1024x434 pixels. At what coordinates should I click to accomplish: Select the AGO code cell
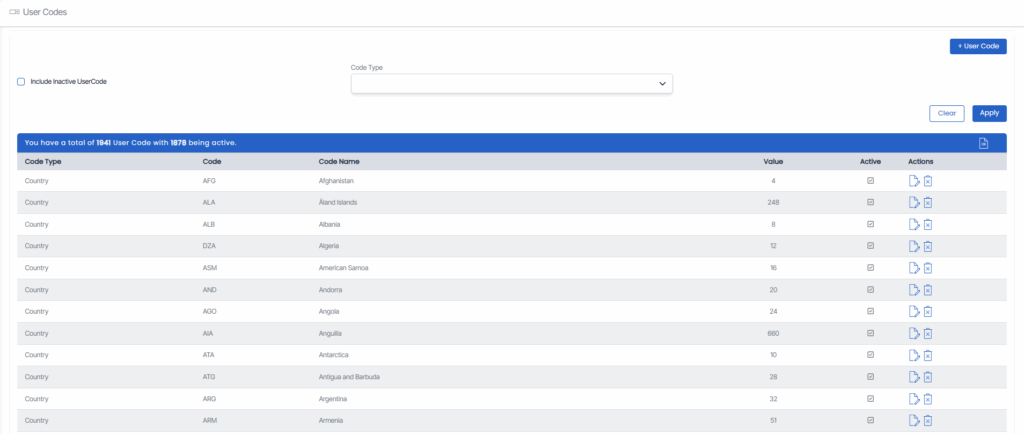point(210,311)
